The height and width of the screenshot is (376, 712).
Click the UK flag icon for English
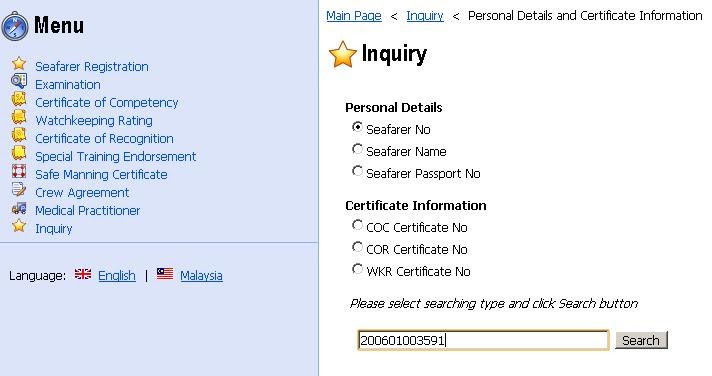83,274
